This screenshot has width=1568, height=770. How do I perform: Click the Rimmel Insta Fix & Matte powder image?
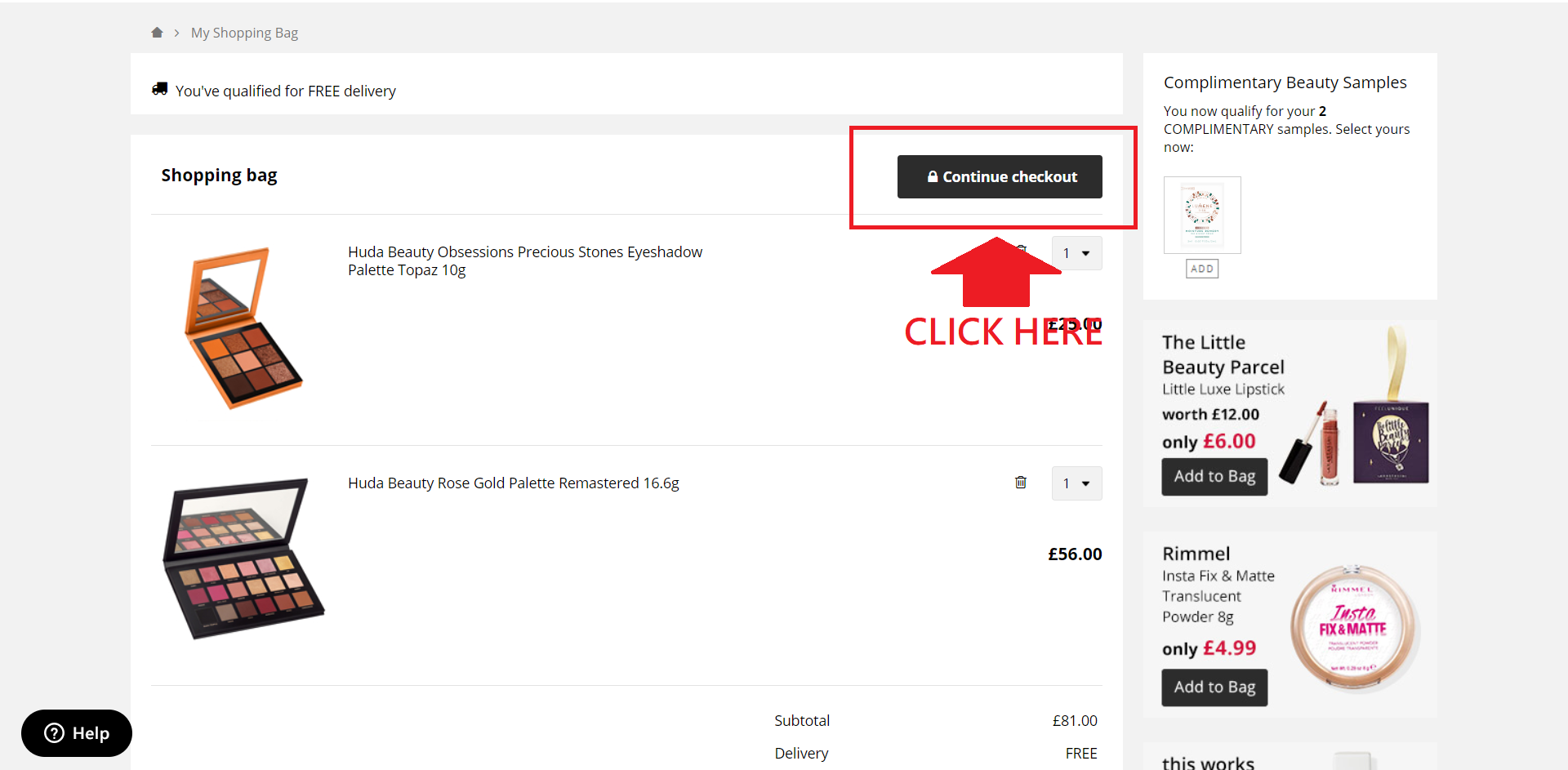coord(1353,627)
